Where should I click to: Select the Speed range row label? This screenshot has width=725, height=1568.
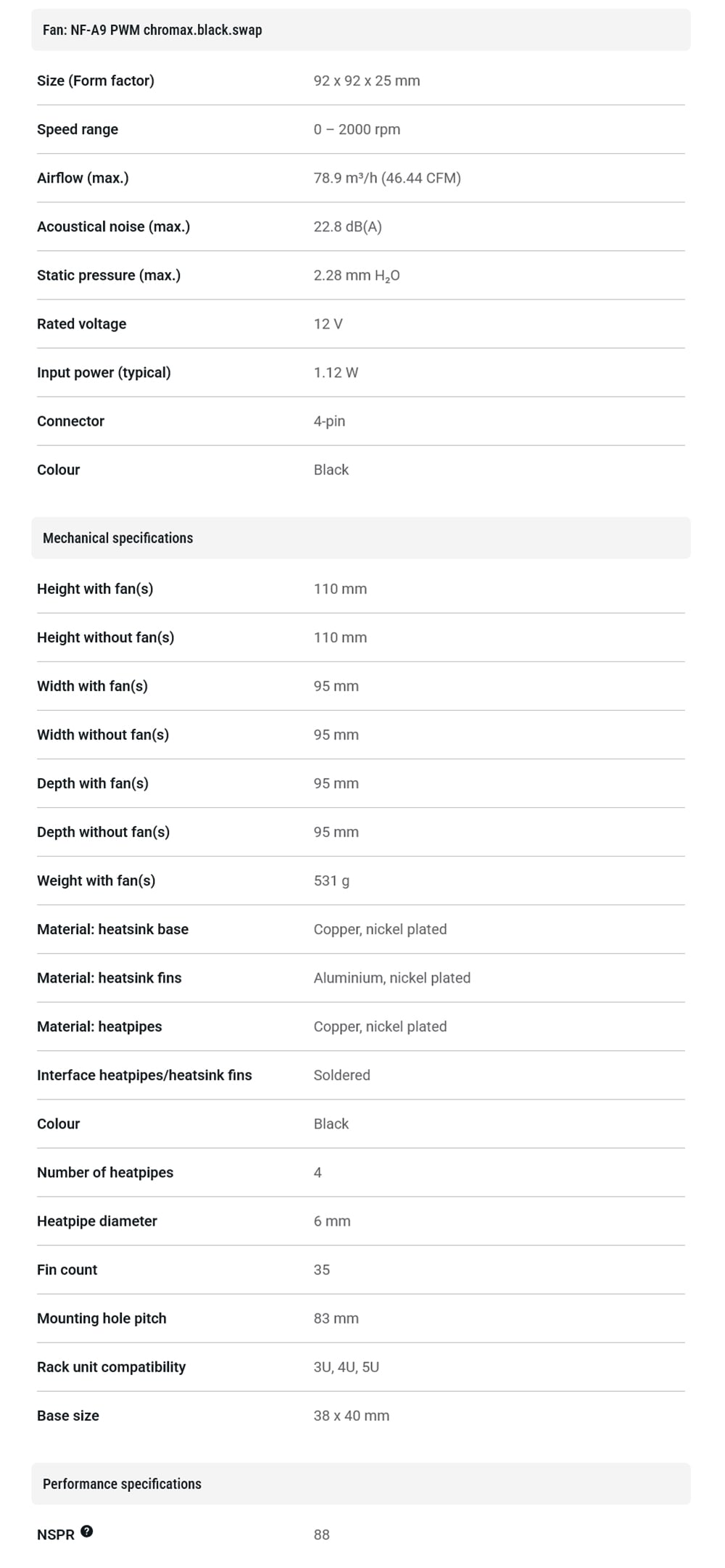(x=78, y=129)
